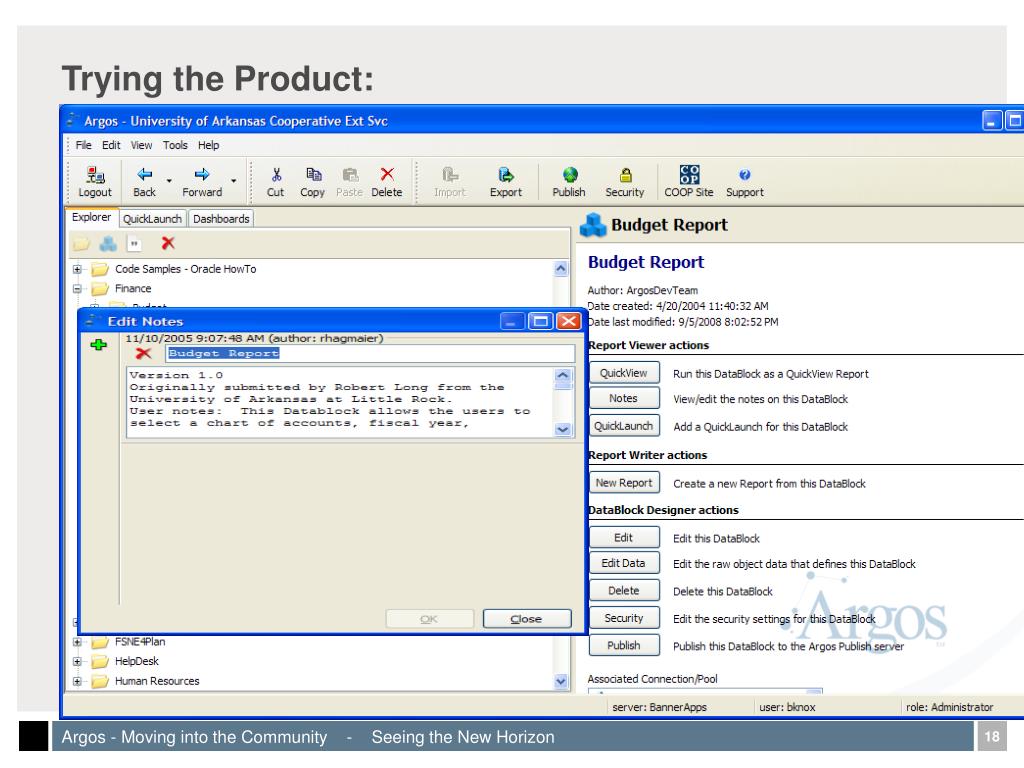Open the Edit menu
Image resolution: width=1024 pixels, height=768 pixels.
[111, 145]
